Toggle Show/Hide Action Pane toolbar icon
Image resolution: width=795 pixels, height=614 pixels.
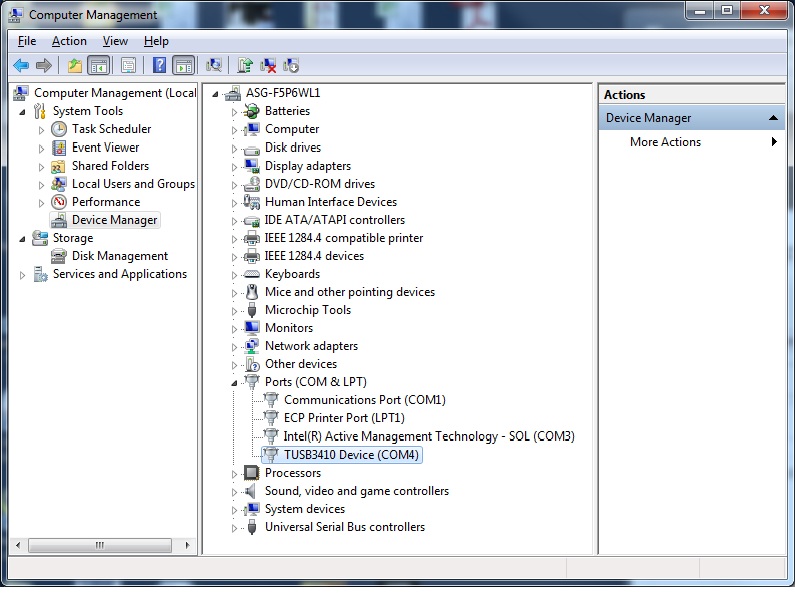184,65
